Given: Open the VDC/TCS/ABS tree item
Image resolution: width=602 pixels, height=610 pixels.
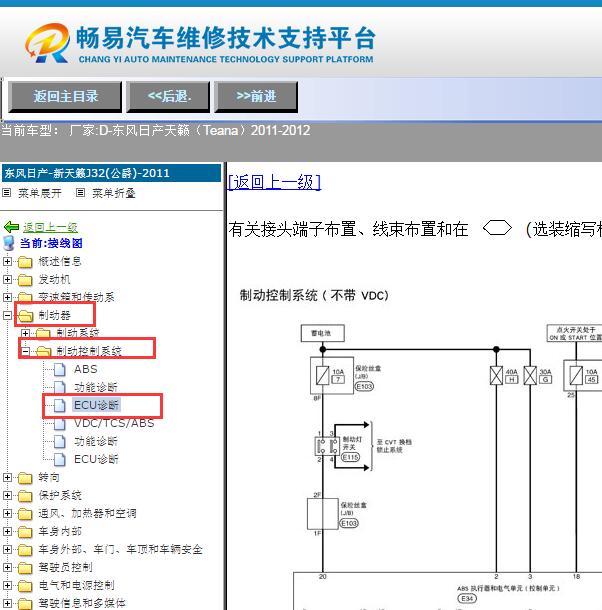Looking at the screenshot, I should [114, 423].
